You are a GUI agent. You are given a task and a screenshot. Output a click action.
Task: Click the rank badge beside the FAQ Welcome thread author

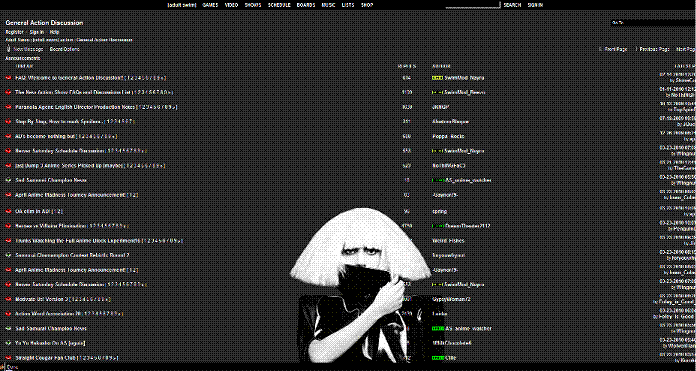438,78
